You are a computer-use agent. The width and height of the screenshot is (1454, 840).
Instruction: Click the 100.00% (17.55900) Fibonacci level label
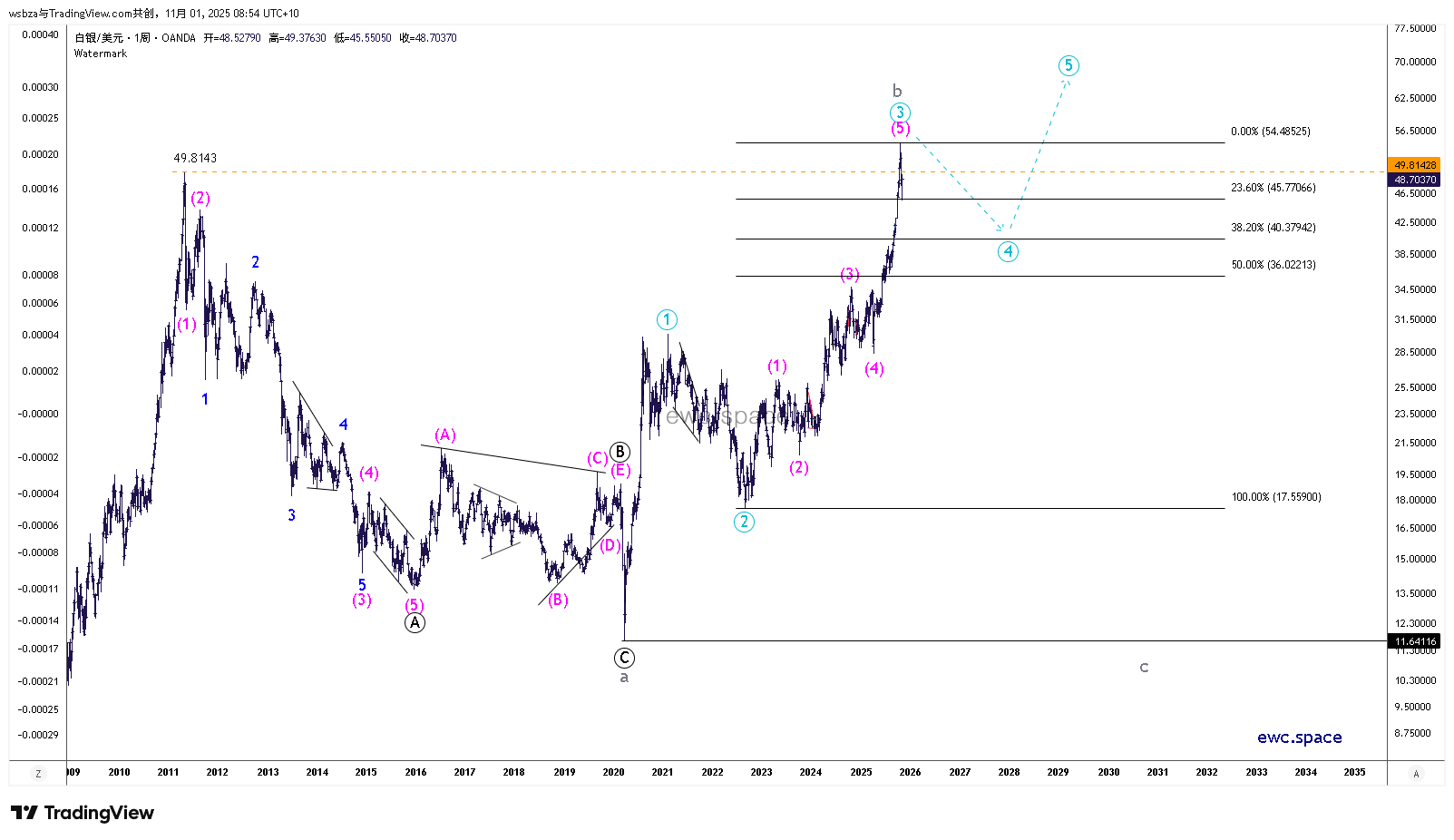point(1275,497)
